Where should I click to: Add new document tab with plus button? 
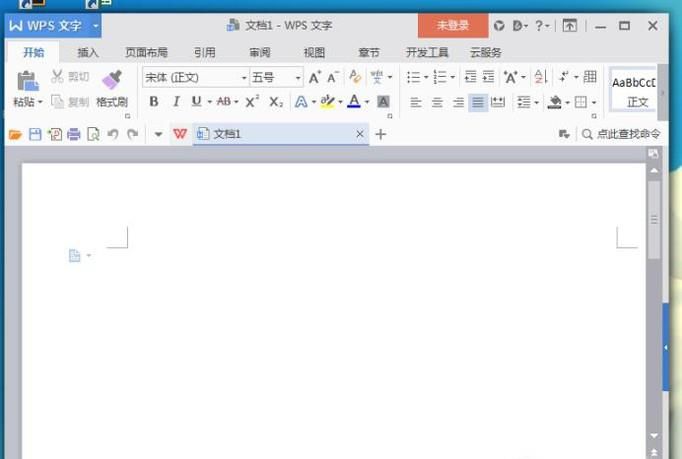[x=380, y=134]
